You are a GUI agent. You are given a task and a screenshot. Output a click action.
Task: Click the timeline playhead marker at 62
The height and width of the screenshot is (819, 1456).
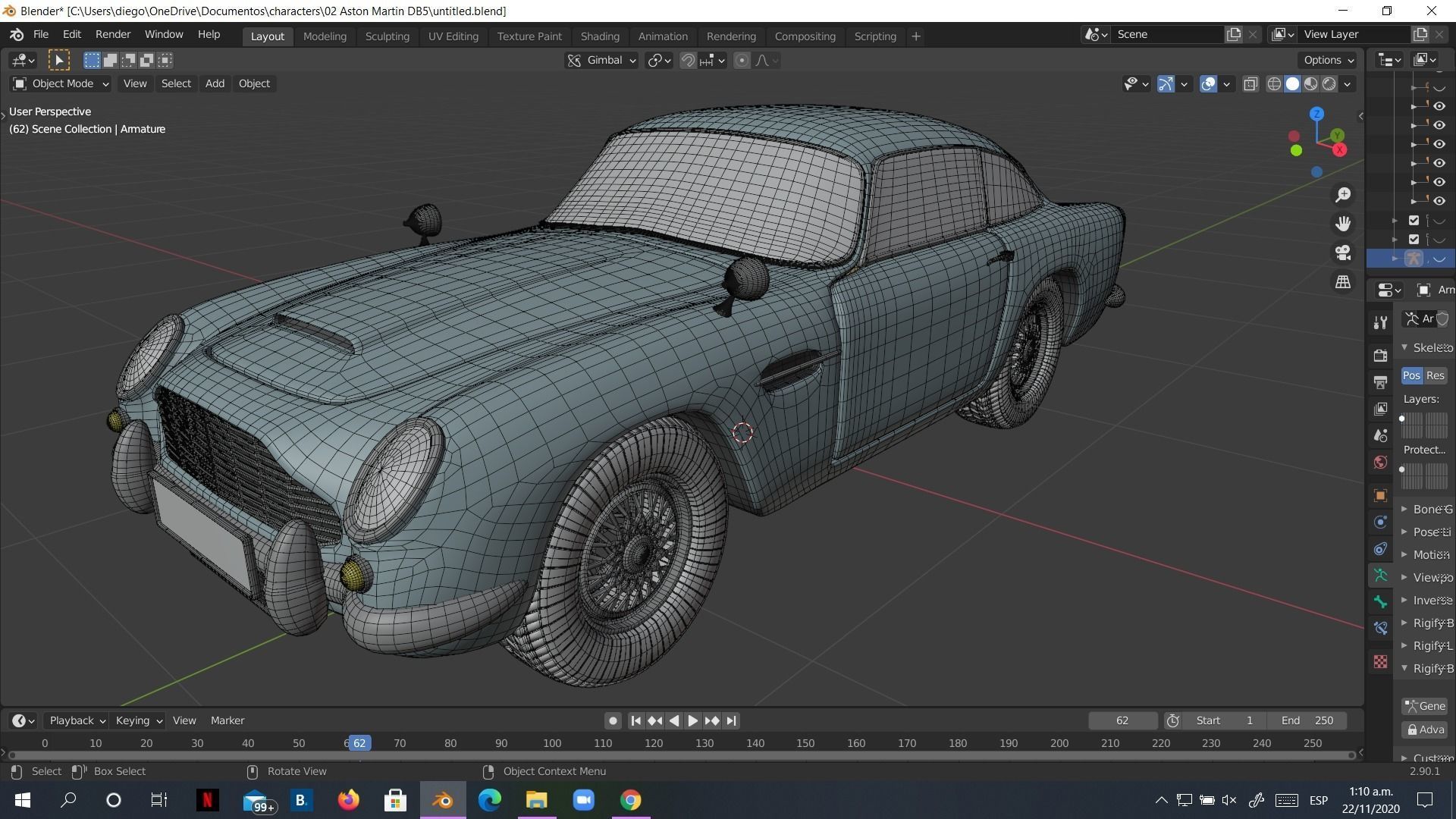359,743
